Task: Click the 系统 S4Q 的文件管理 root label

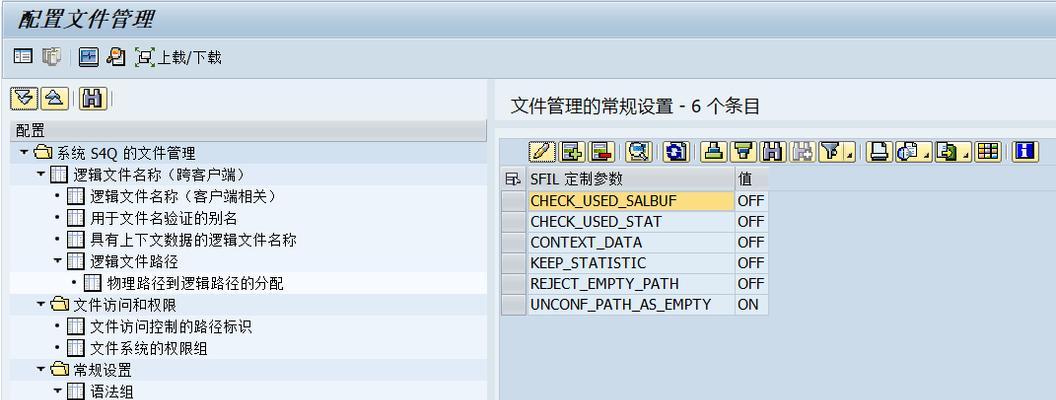Action: [126, 153]
